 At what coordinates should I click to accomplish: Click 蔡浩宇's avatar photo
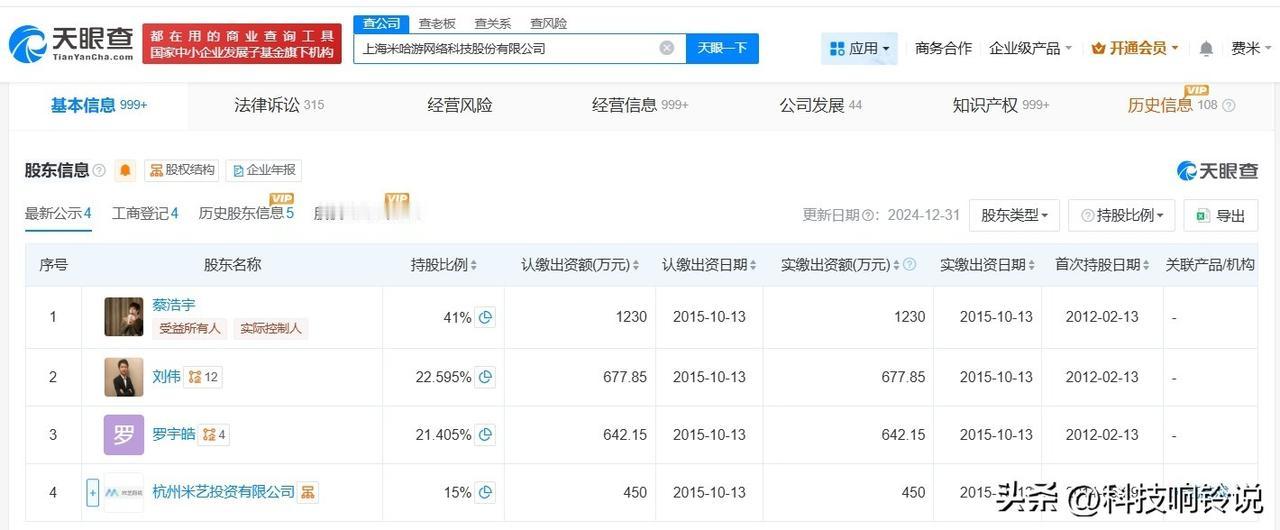[x=124, y=317]
